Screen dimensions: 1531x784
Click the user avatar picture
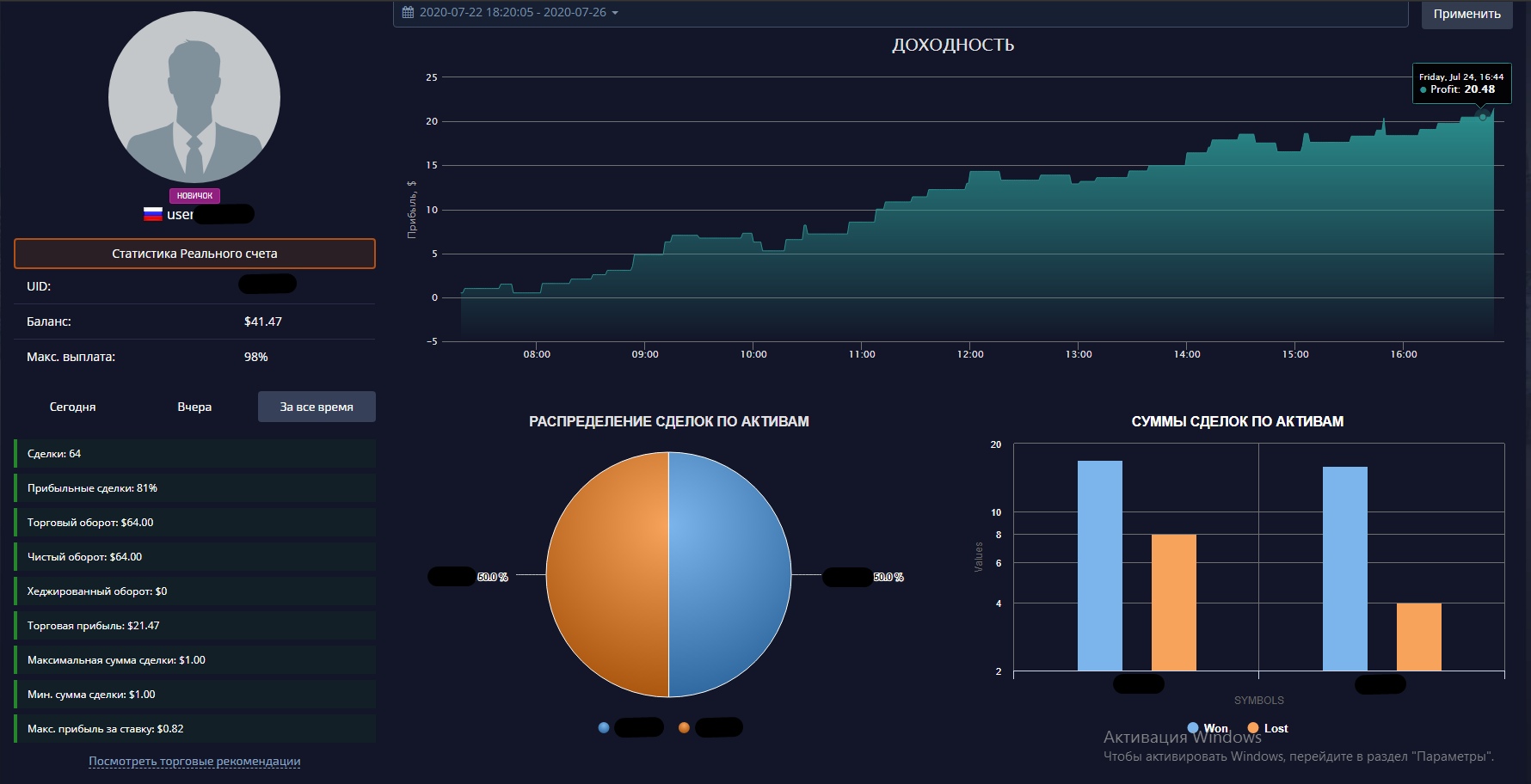pyautogui.click(x=194, y=97)
